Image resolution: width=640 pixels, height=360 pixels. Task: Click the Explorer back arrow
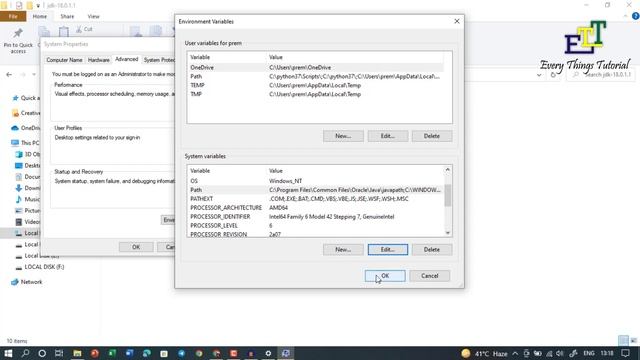coord(9,75)
